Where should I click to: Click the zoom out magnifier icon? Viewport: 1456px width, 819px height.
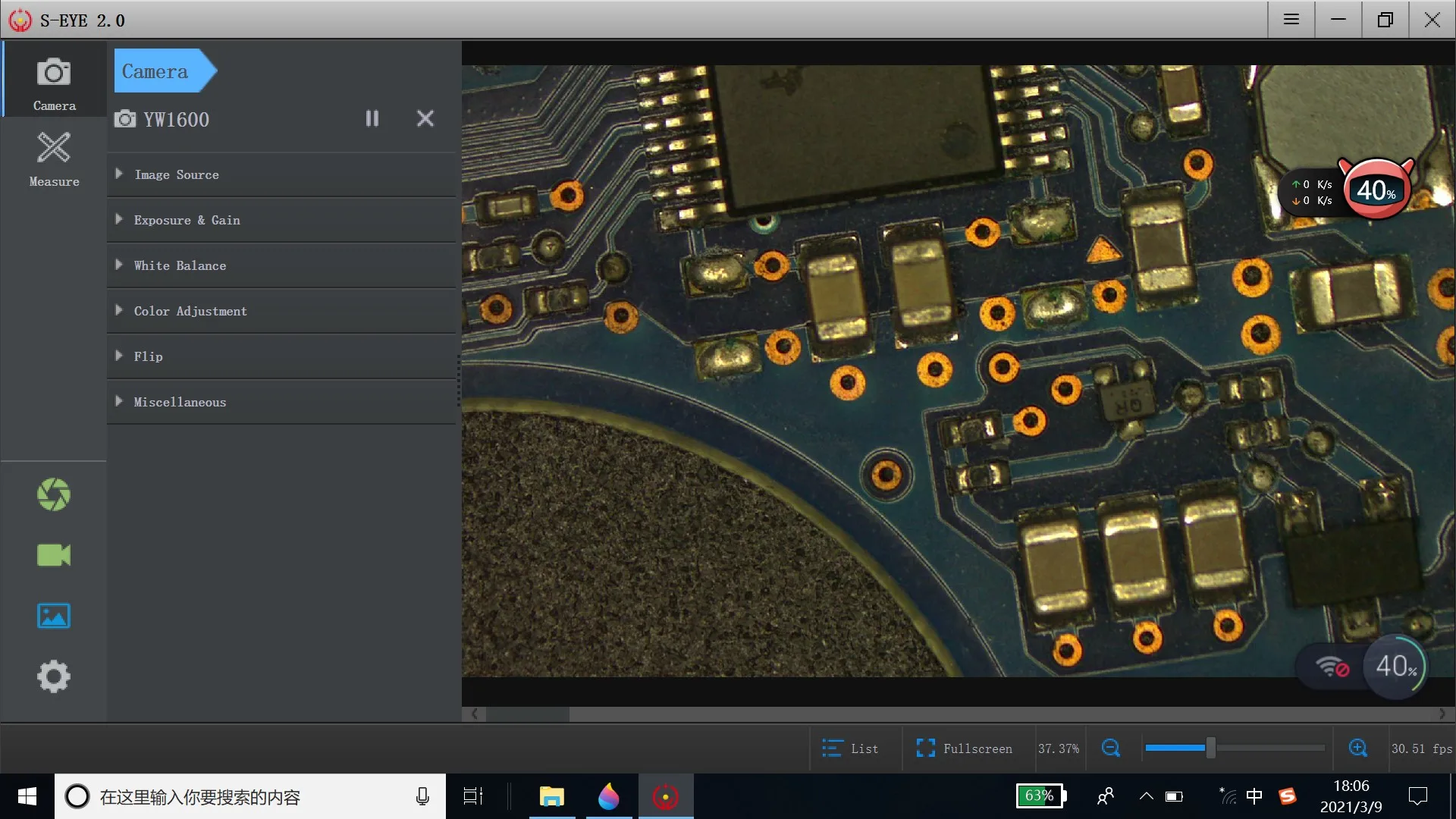pos(1111,748)
